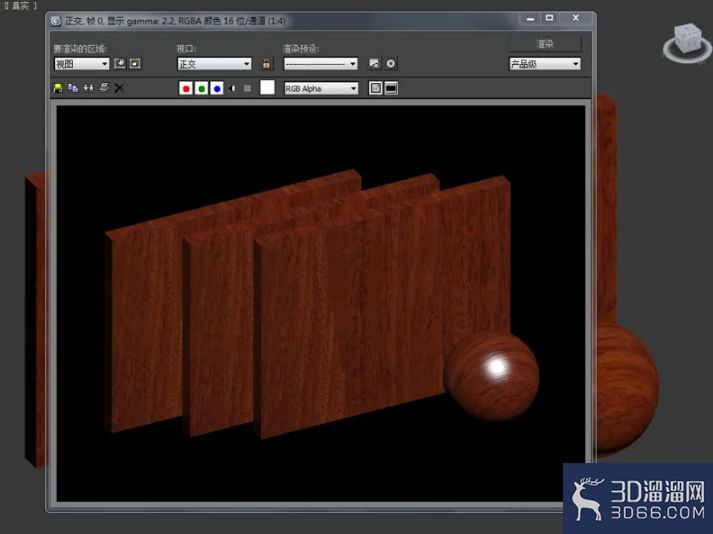Image resolution: width=713 pixels, height=534 pixels.
Task: Click the auto region selected icon
Action: [x=136, y=64]
